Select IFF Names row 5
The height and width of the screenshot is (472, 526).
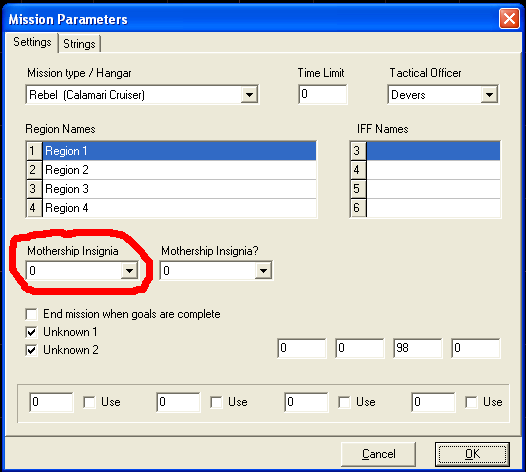[425, 189]
